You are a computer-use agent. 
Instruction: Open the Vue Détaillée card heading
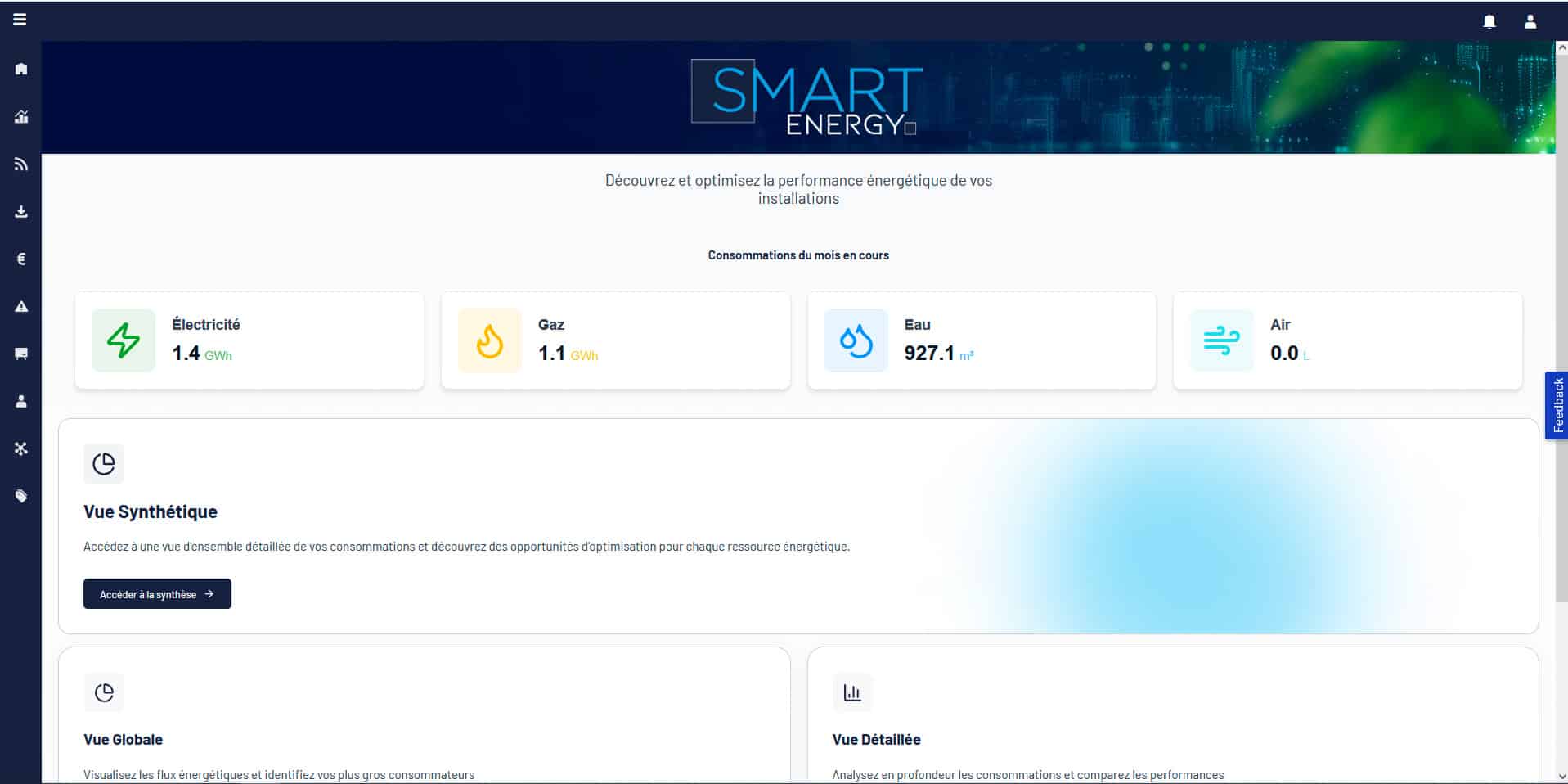(876, 740)
